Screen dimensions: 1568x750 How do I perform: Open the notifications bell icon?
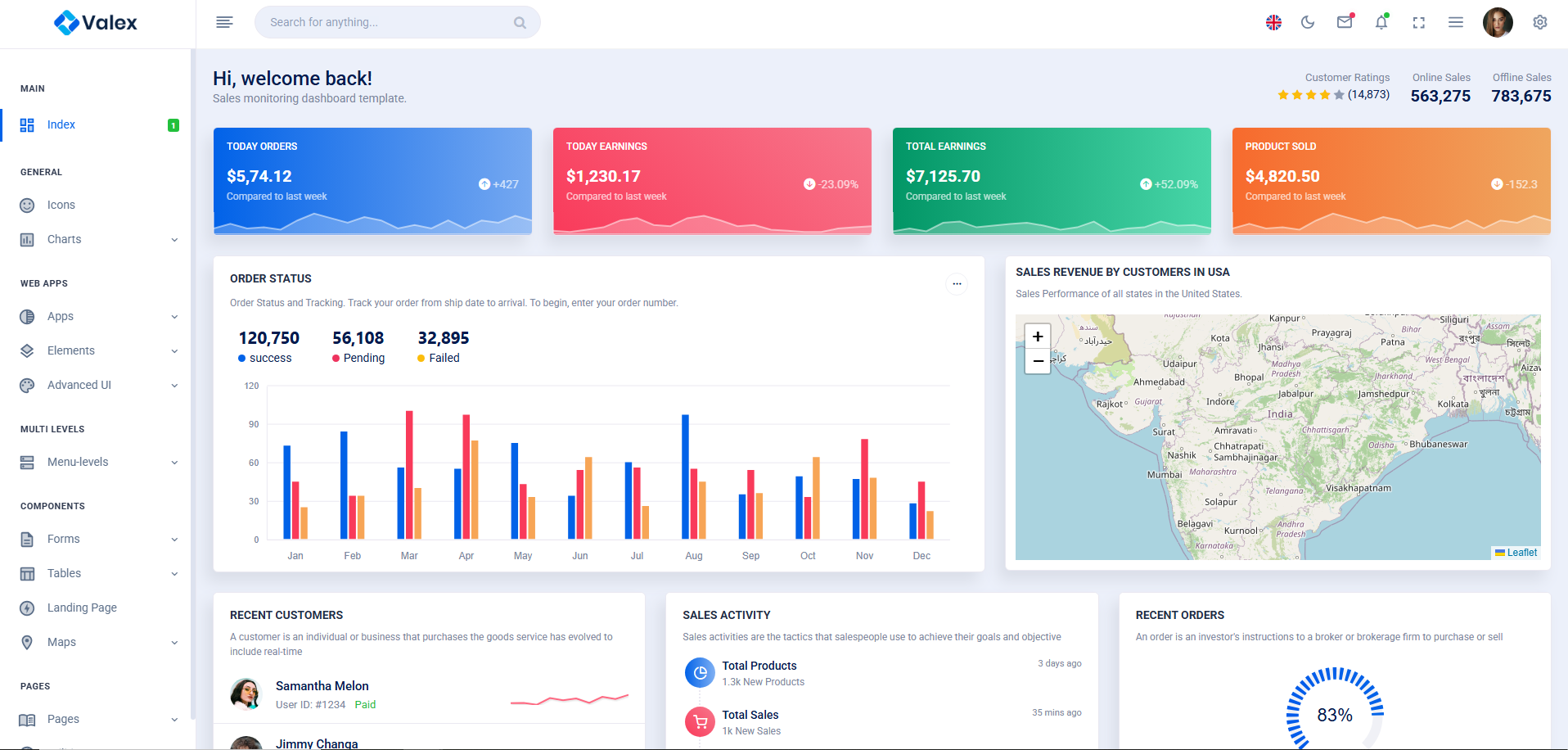pyautogui.click(x=1381, y=22)
